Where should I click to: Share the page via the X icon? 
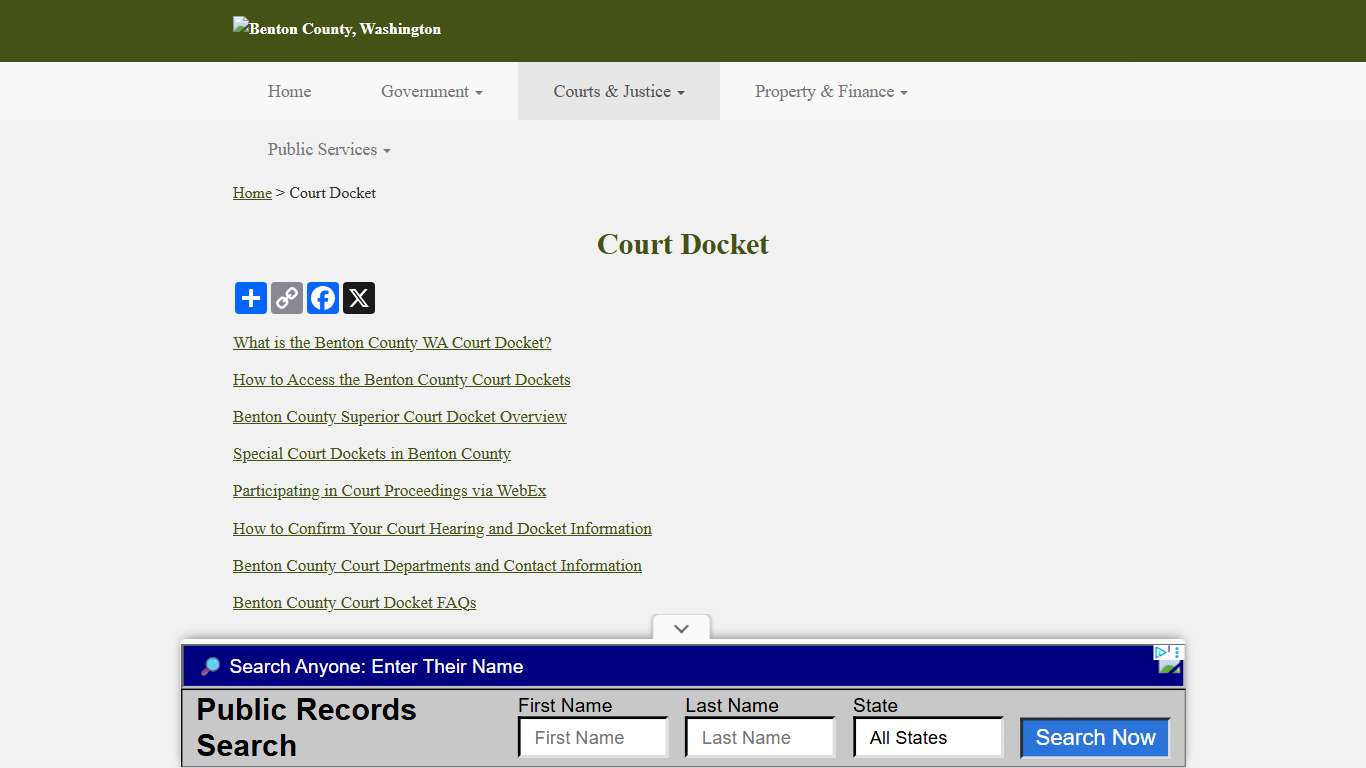pyautogui.click(x=358, y=297)
